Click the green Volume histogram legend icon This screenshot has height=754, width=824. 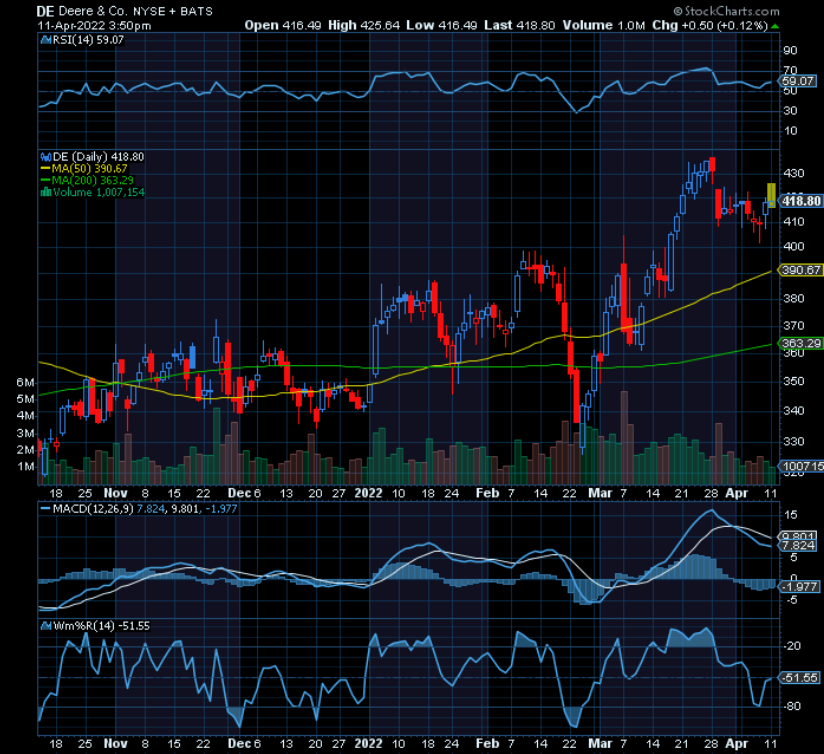(46, 190)
